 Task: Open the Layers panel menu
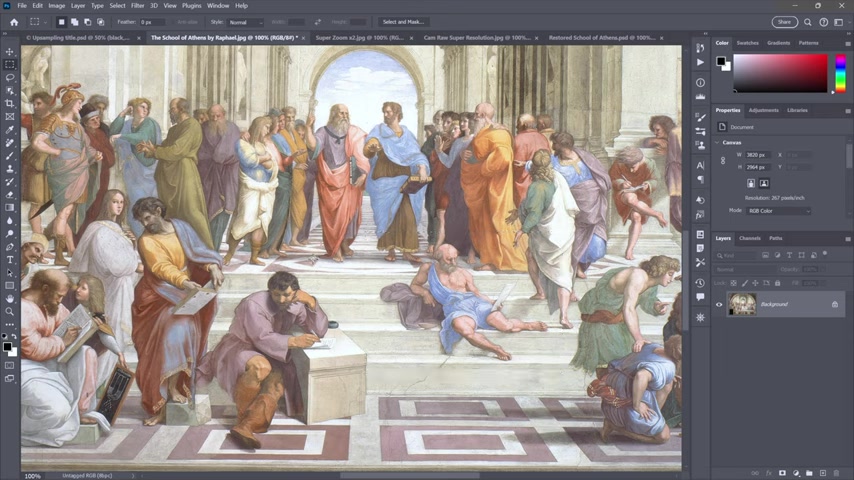tap(847, 239)
